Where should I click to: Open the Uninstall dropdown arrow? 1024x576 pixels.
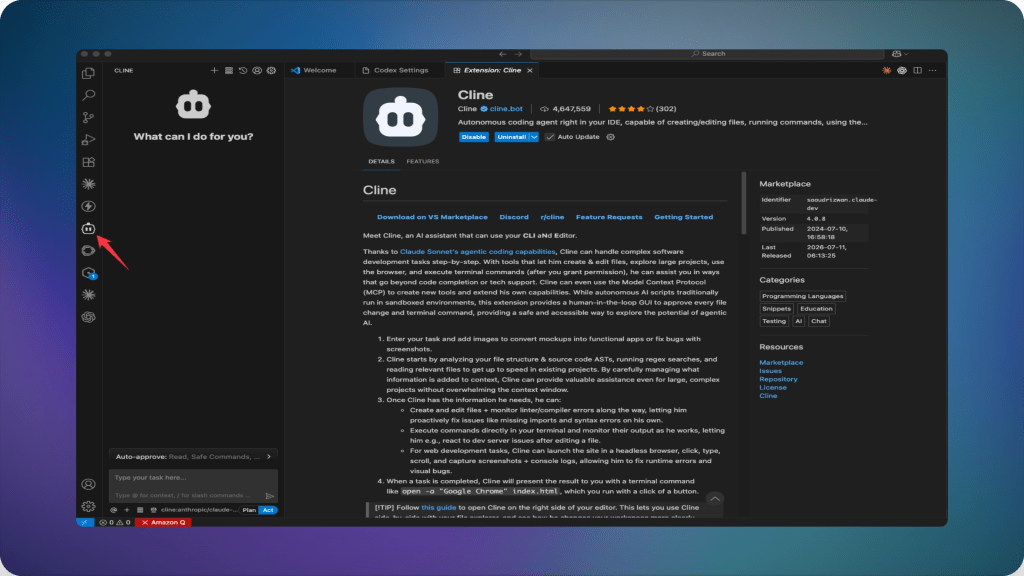pyautogui.click(x=534, y=137)
